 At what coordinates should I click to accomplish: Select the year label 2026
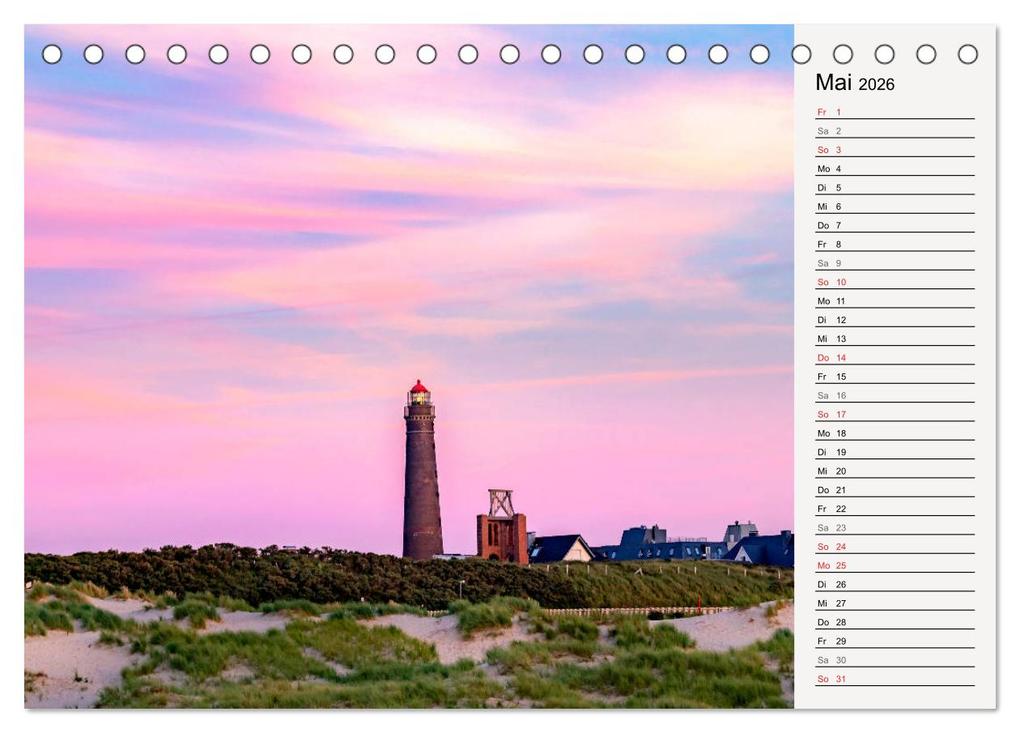tap(877, 85)
